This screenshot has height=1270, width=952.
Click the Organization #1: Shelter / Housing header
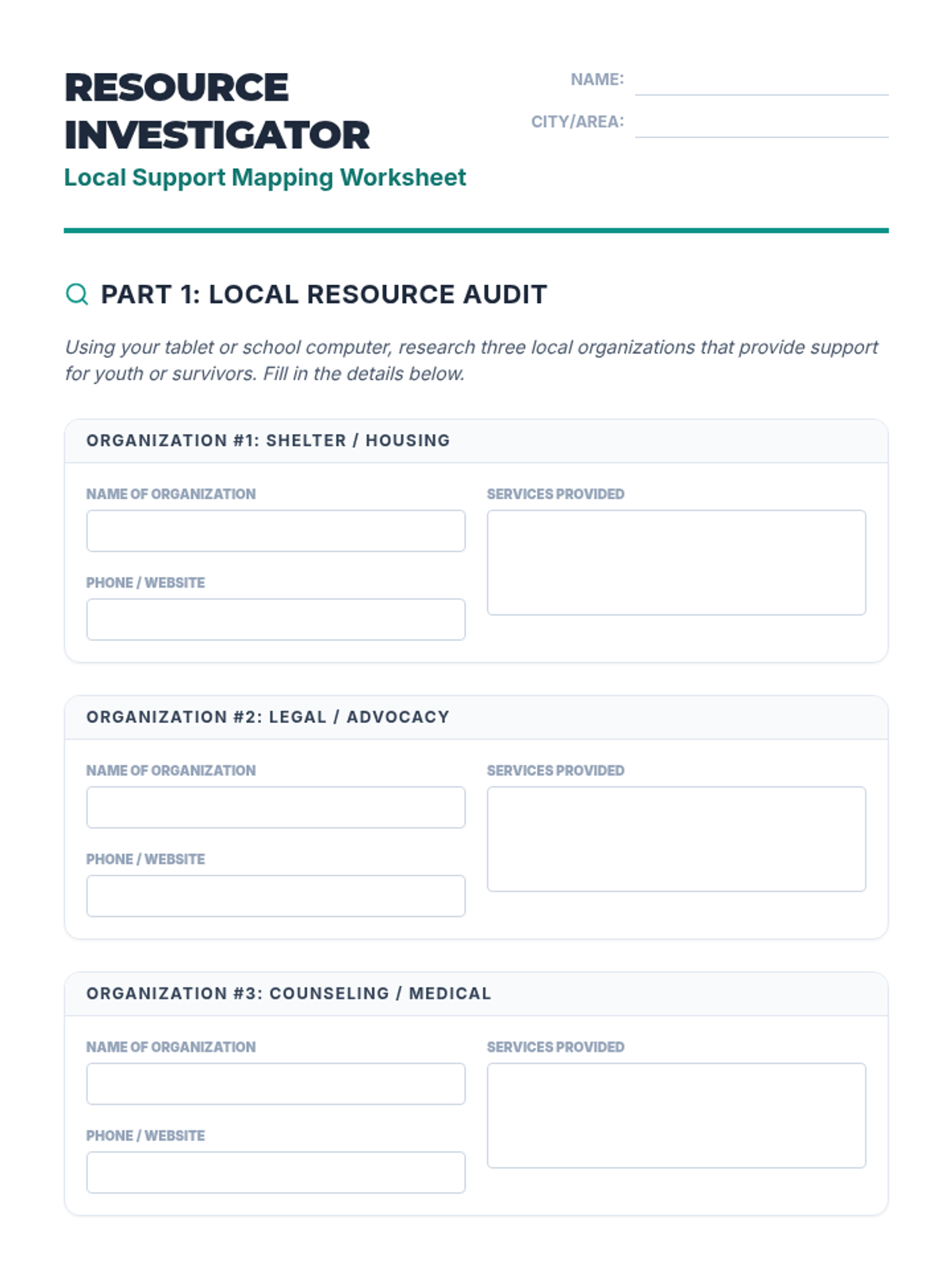click(x=268, y=441)
